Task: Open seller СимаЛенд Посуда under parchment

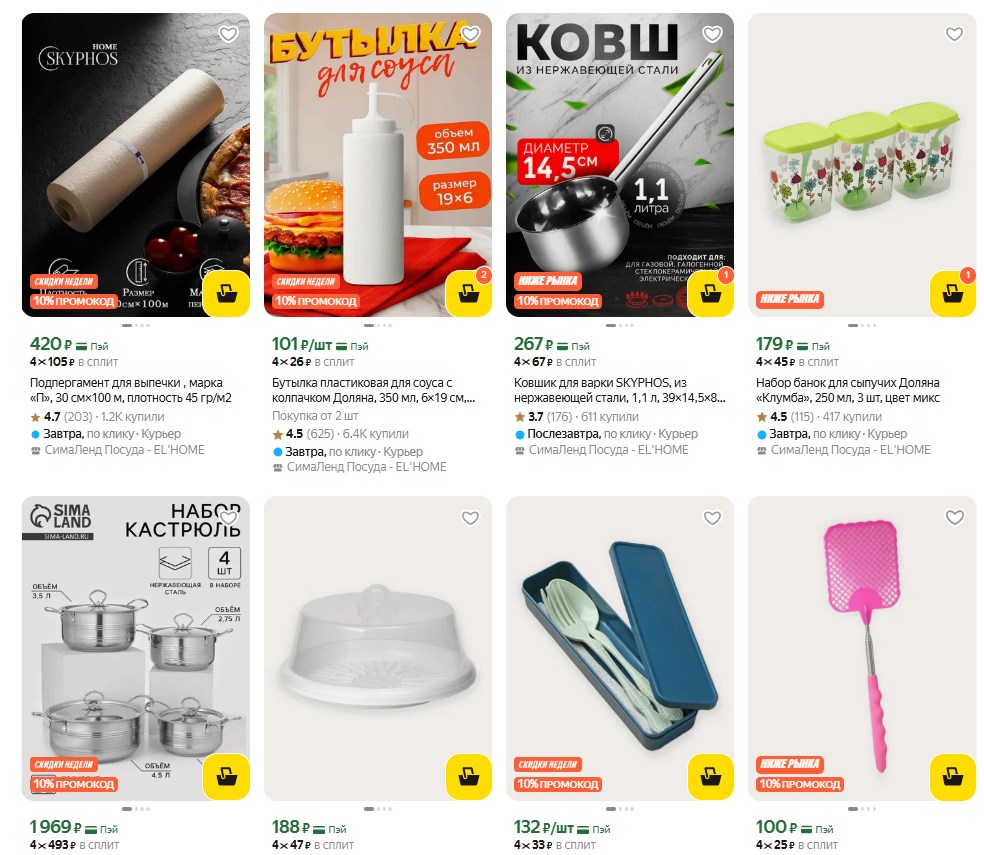Action: click(x=124, y=450)
